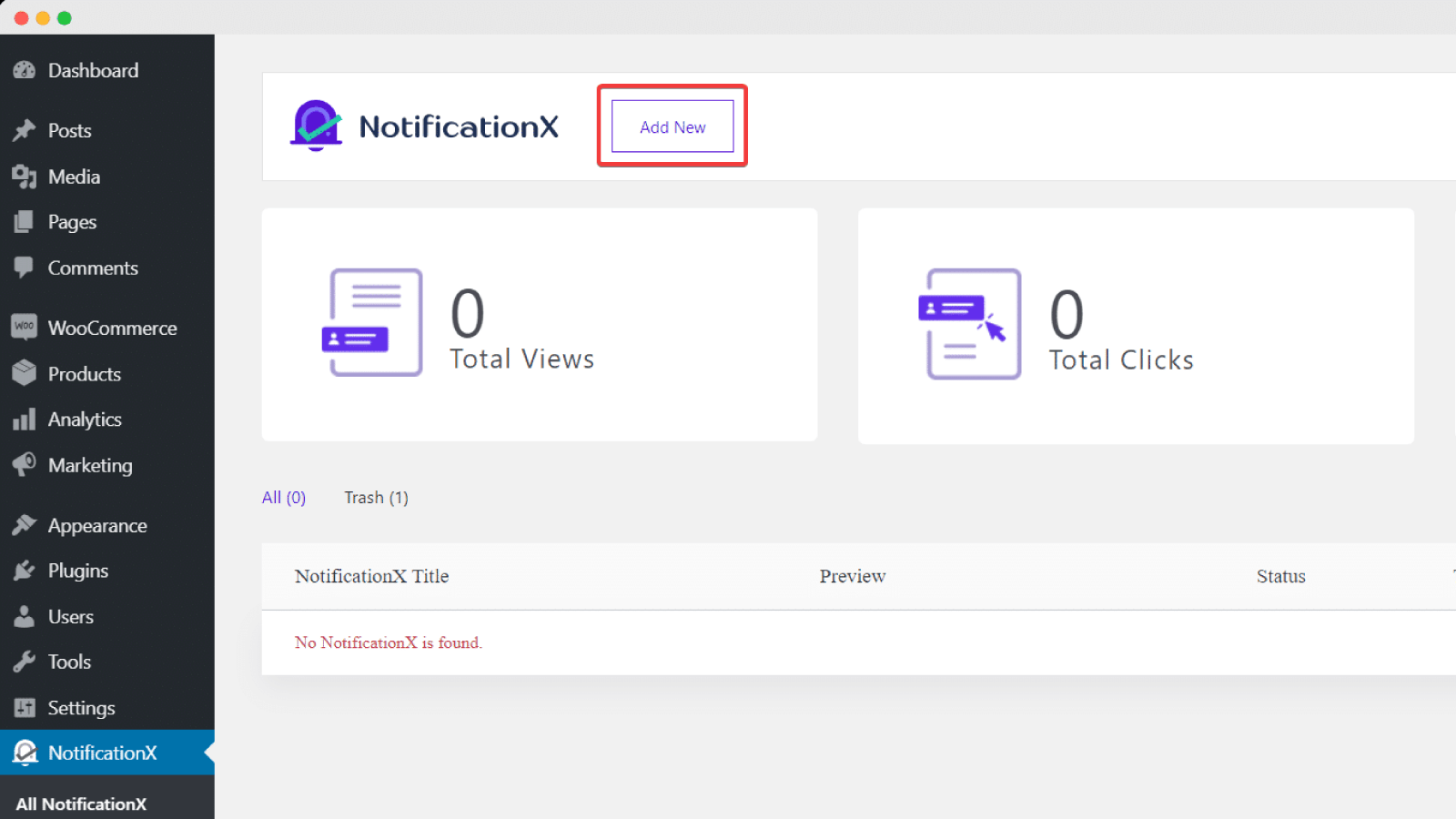Select the NotificationX sidebar menu

tap(107, 753)
